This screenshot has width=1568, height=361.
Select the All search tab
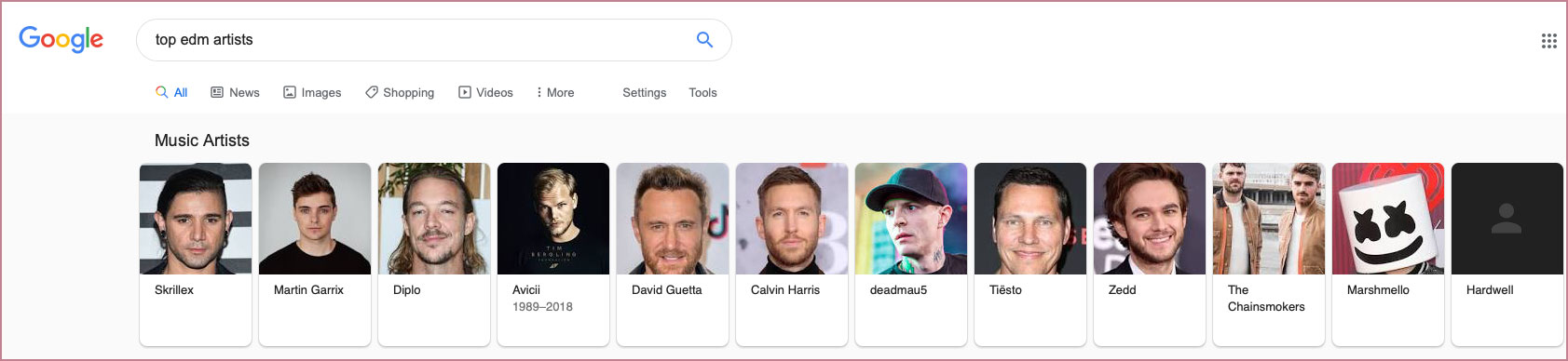coord(171,92)
